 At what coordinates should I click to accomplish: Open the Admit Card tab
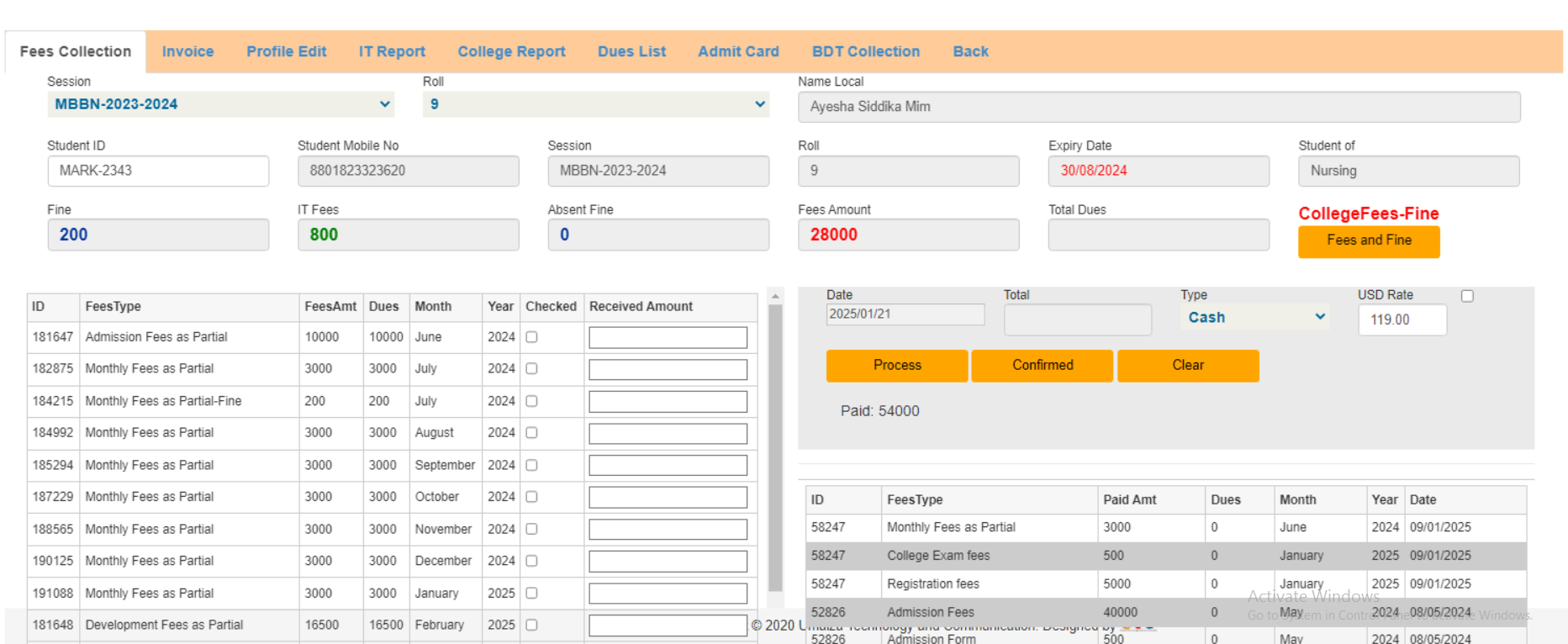tap(737, 51)
